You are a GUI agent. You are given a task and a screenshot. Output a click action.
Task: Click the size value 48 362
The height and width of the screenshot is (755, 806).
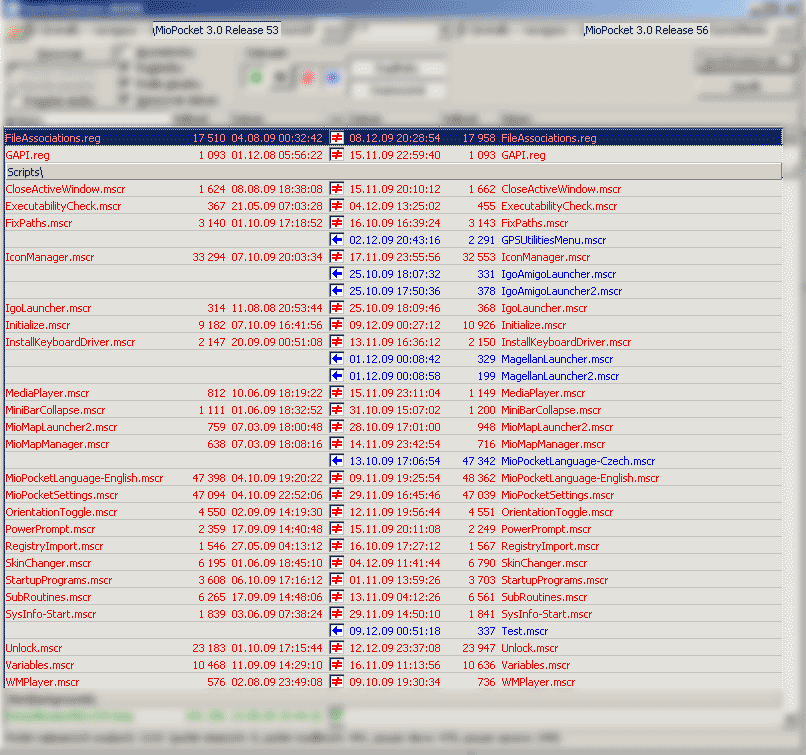tap(479, 477)
